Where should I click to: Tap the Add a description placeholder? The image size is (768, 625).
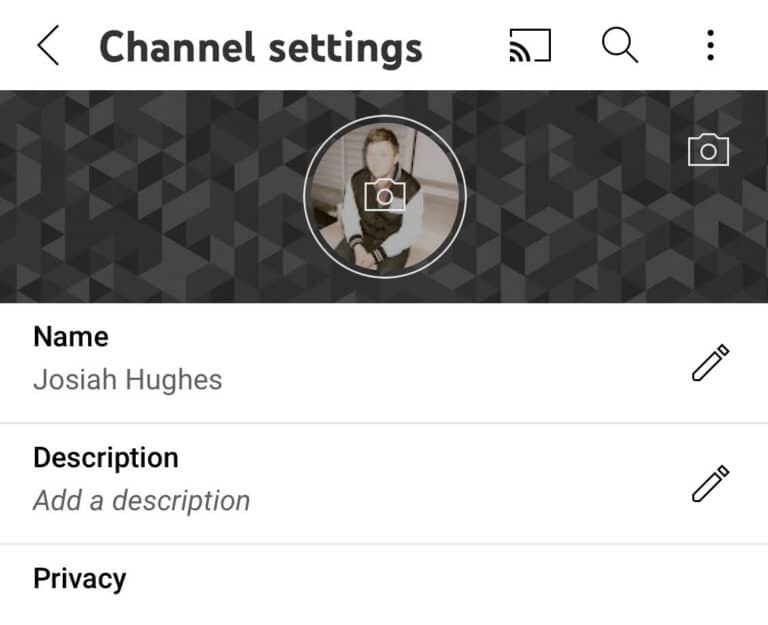(142, 501)
